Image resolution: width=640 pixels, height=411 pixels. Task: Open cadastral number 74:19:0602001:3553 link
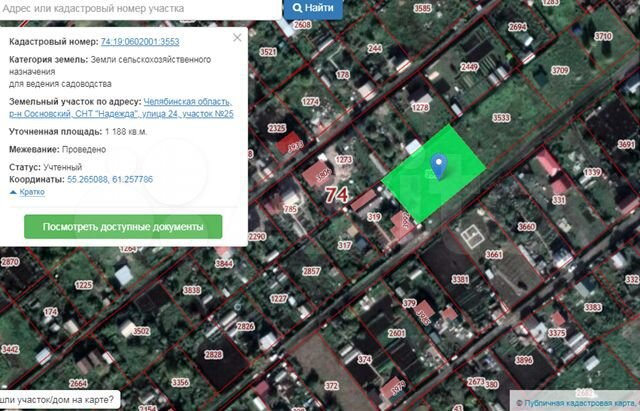pos(140,42)
